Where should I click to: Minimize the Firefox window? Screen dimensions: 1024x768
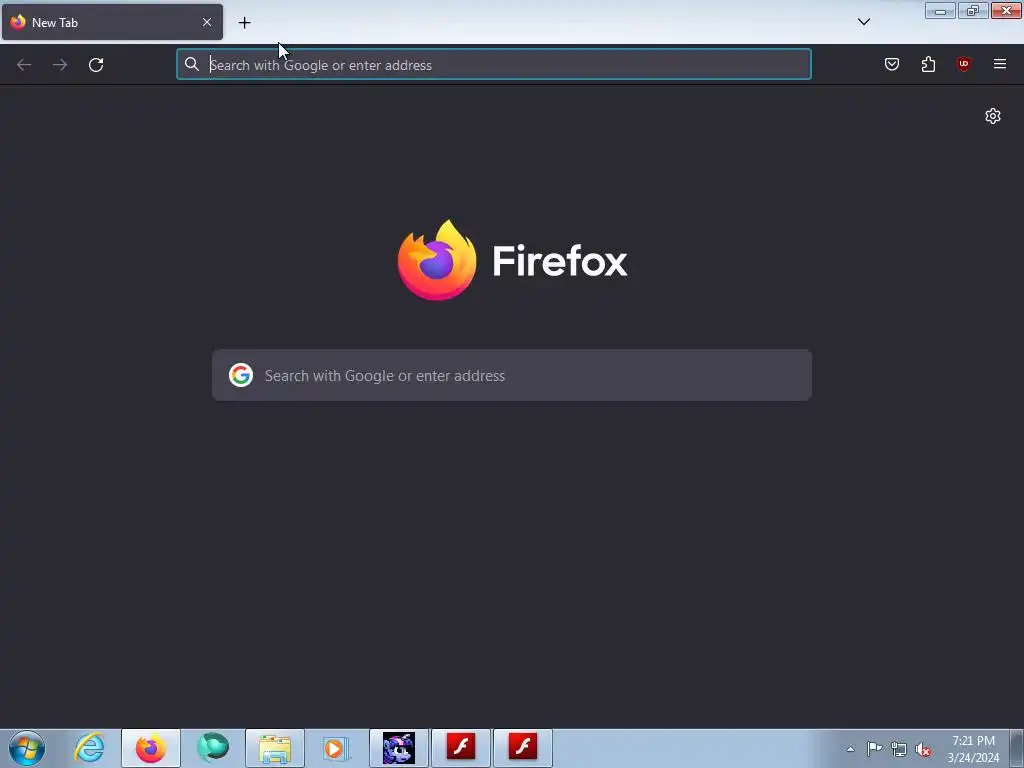point(940,10)
